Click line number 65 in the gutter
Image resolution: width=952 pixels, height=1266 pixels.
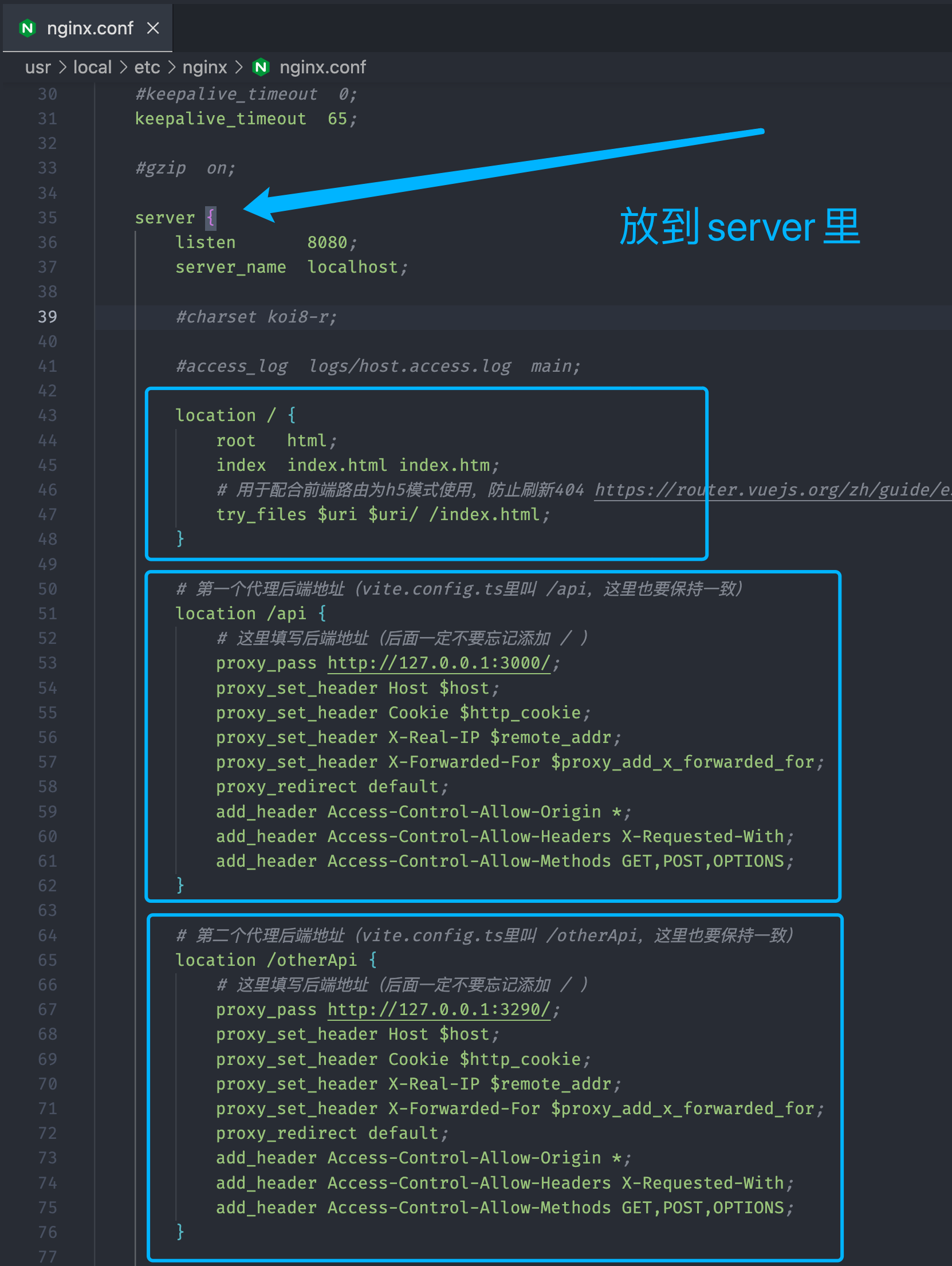(x=48, y=960)
